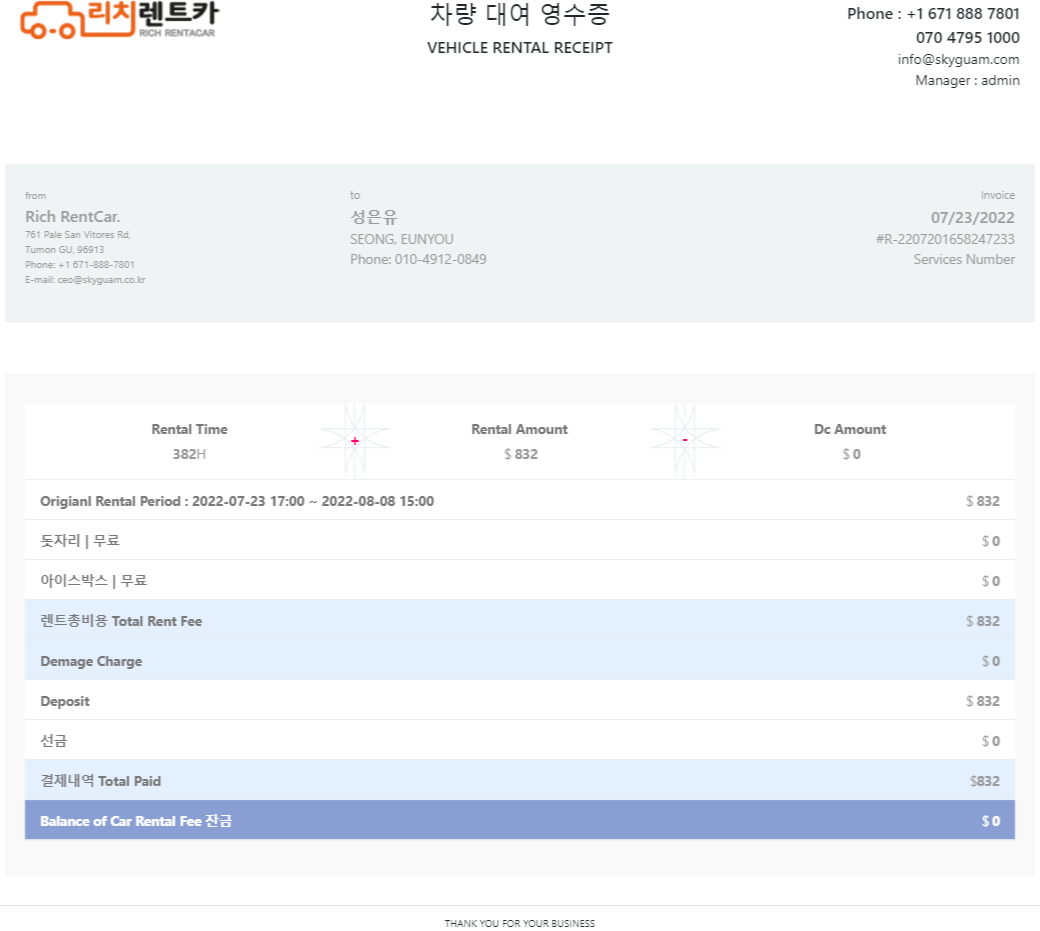Select the 선금 row label
1040x931 pixels.
tap(54, 741)
